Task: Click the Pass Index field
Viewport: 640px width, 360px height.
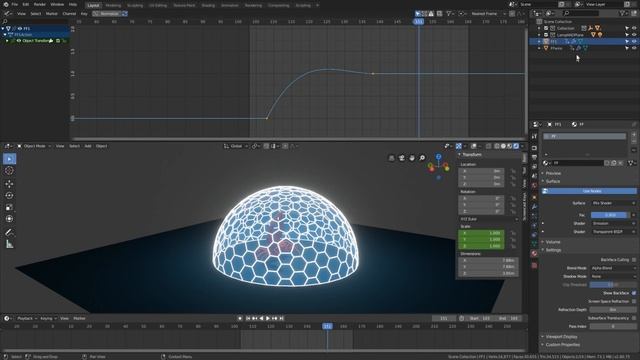Action: [613, 326]
